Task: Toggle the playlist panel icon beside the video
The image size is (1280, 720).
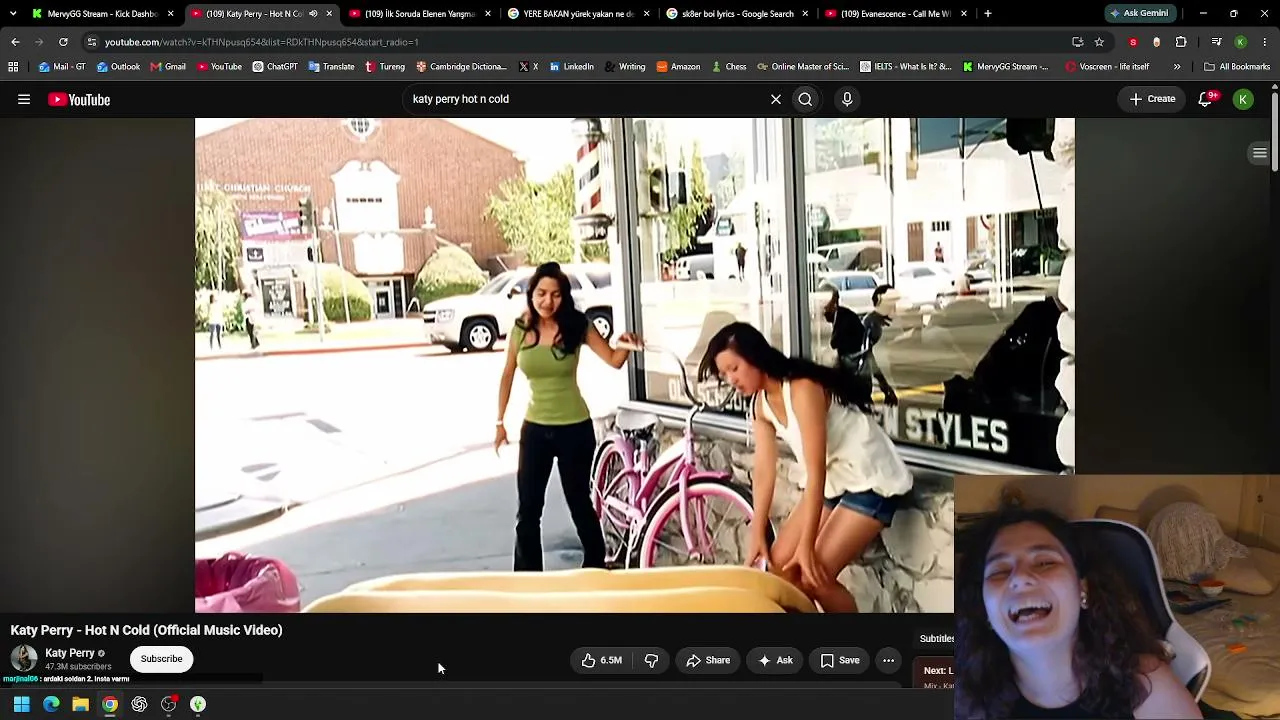Action: pos(1260,153)
